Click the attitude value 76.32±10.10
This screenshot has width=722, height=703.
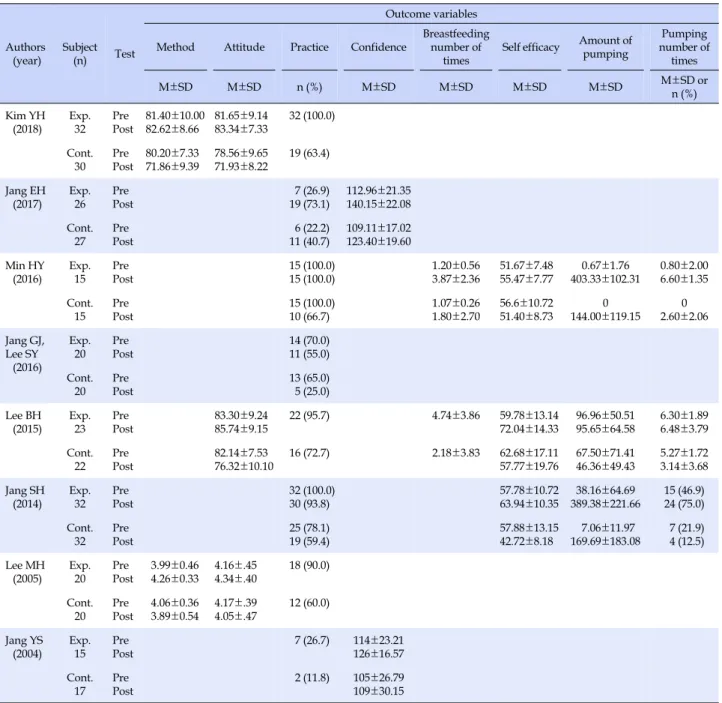[244, 467]
